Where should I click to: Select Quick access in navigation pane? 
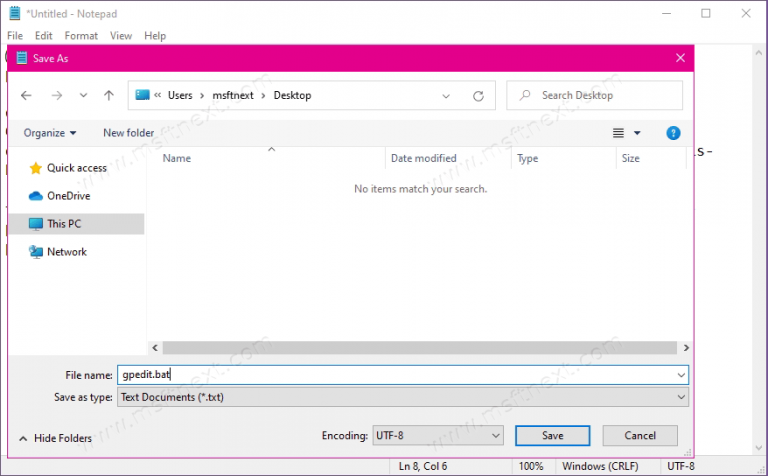click(76, 168)
